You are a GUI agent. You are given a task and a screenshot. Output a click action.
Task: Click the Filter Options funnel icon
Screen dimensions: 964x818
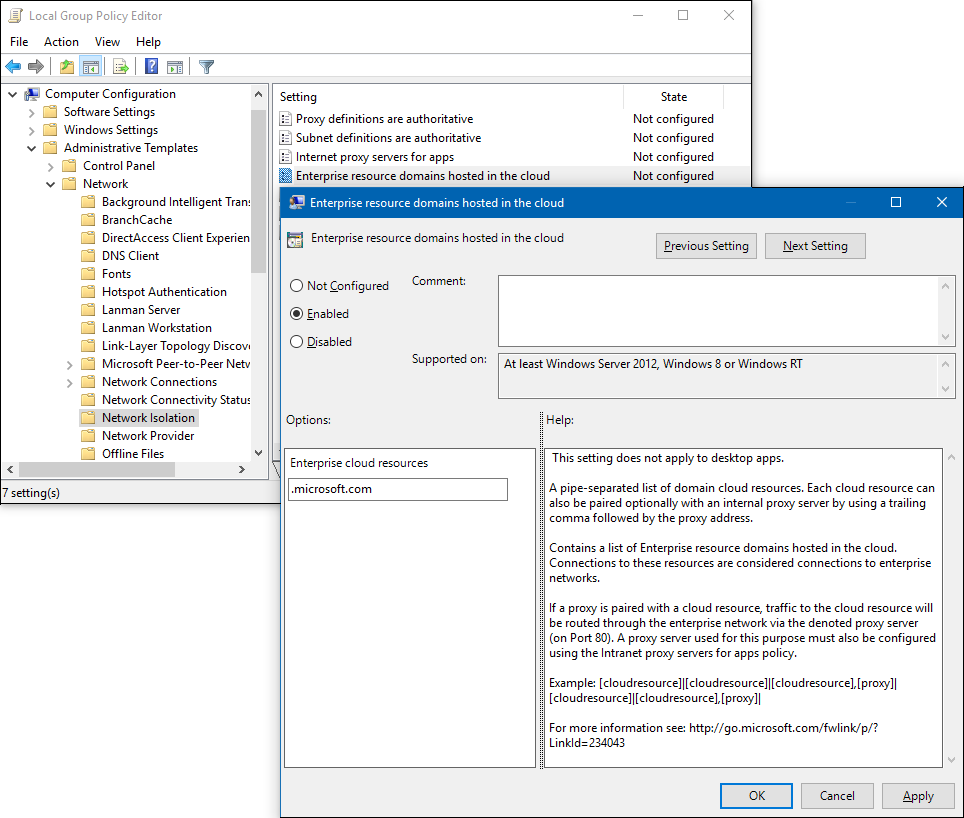(x=206, y=66)
